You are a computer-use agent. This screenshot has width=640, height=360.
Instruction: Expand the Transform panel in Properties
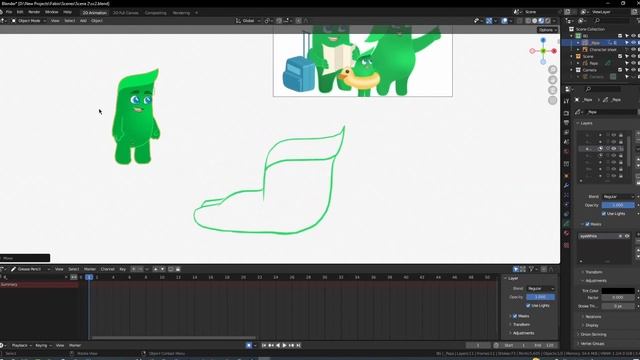click(x=594, y=272)
